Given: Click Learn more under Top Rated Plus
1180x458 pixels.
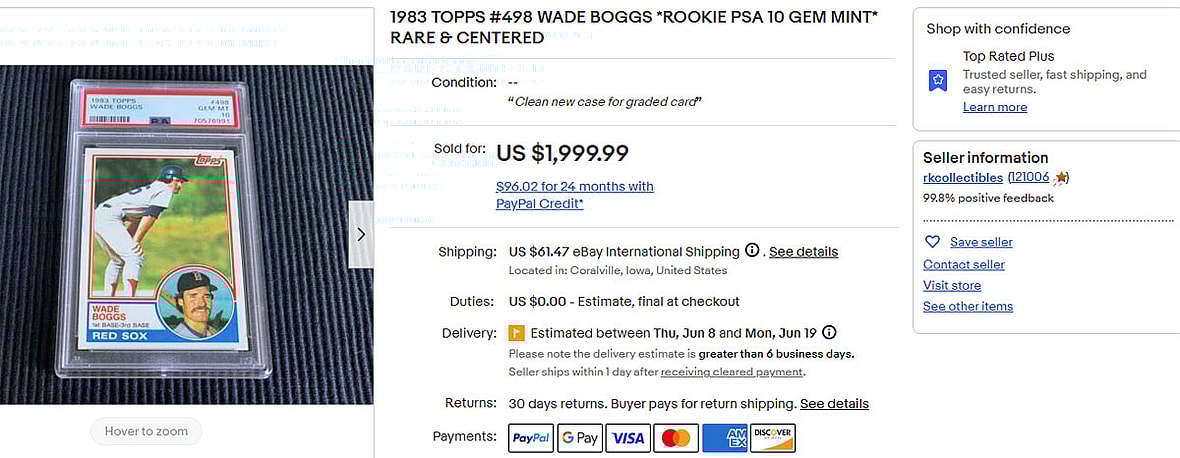Looking at the screenshot, I should pyautogui.click(x=994, y=107).
